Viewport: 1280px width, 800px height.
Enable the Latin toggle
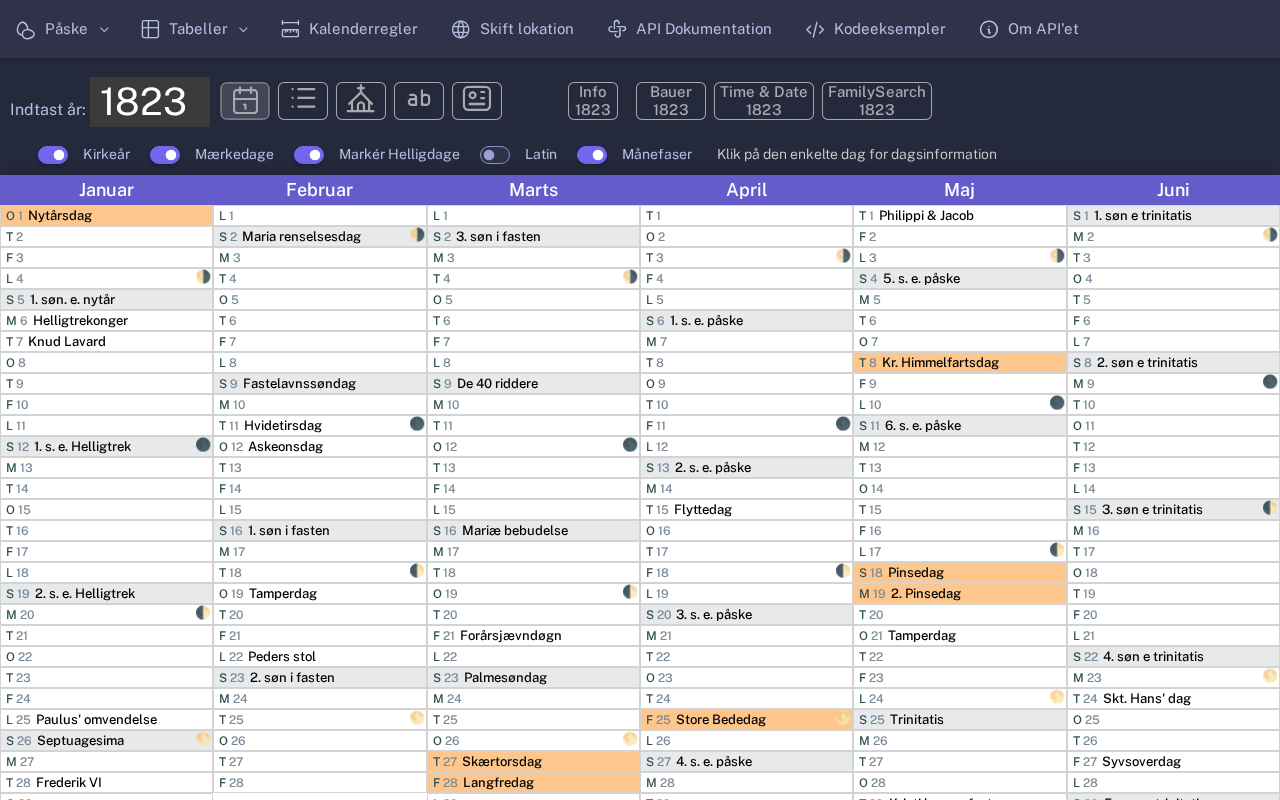coord(495,155)
